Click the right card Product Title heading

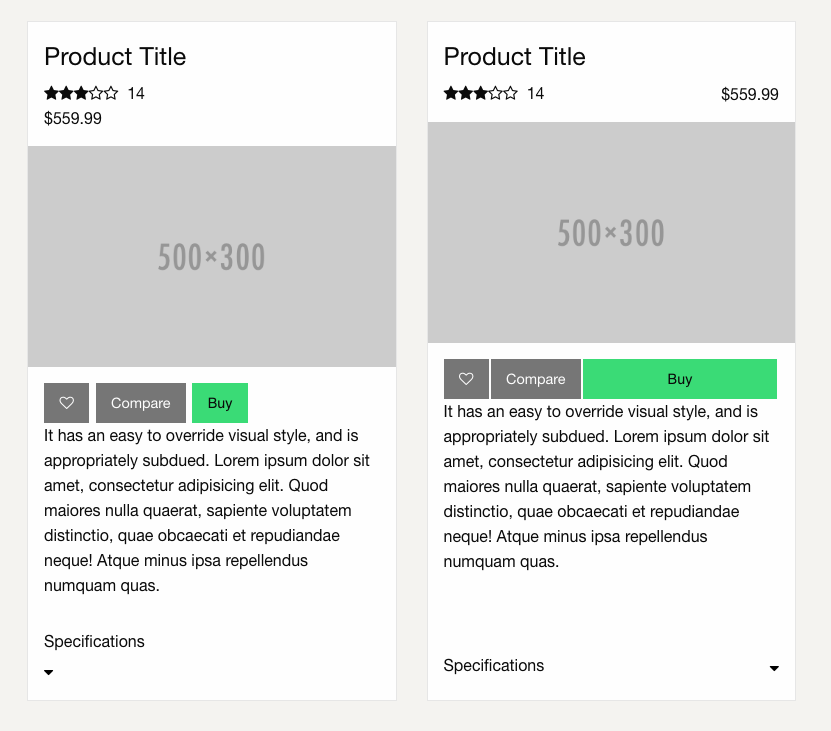(515, 56)
